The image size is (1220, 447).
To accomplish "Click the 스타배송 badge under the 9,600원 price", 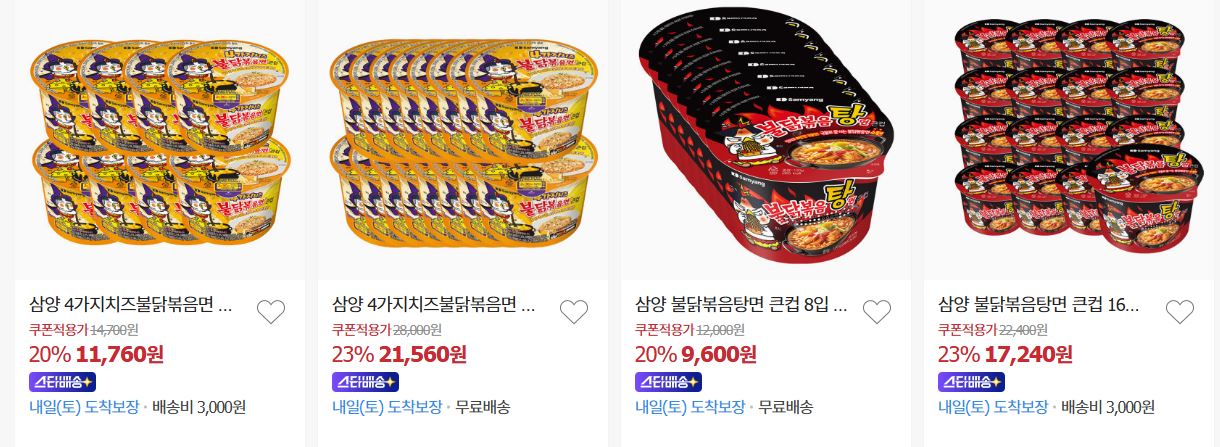I will tap(668, 382).
